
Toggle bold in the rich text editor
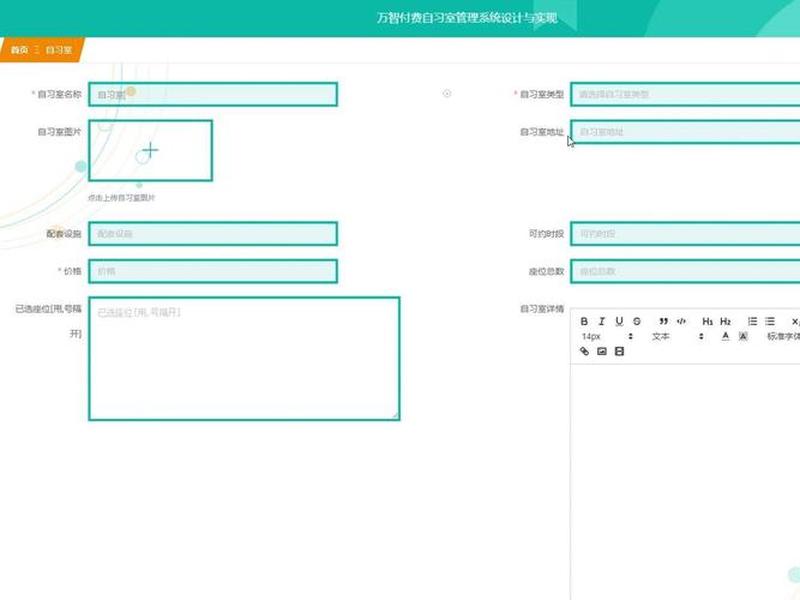coord(584,321)
